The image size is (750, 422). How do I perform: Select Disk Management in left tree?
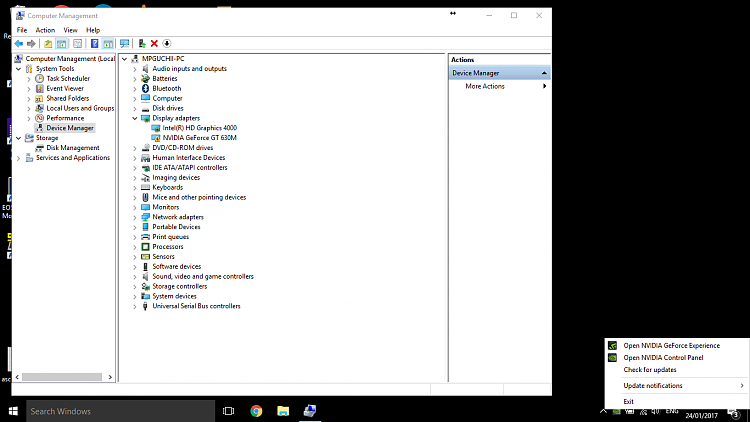(73, 148)
